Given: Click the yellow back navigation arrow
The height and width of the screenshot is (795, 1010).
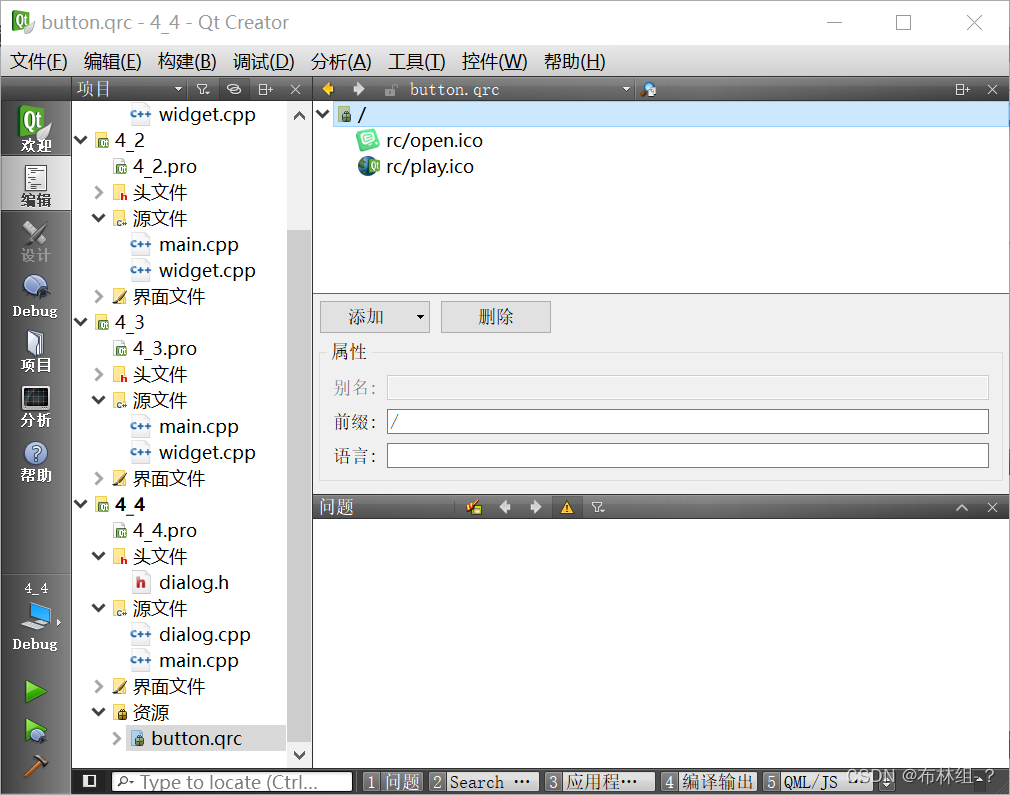Looking at the screenshot, I should click(327, 89).
